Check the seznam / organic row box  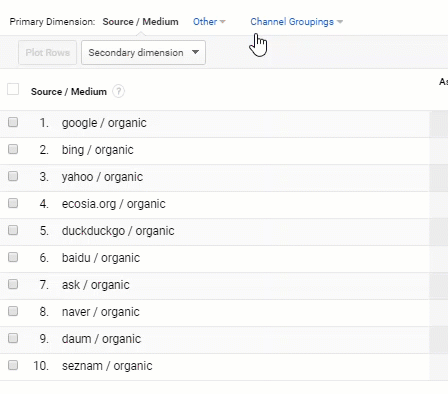13,365
